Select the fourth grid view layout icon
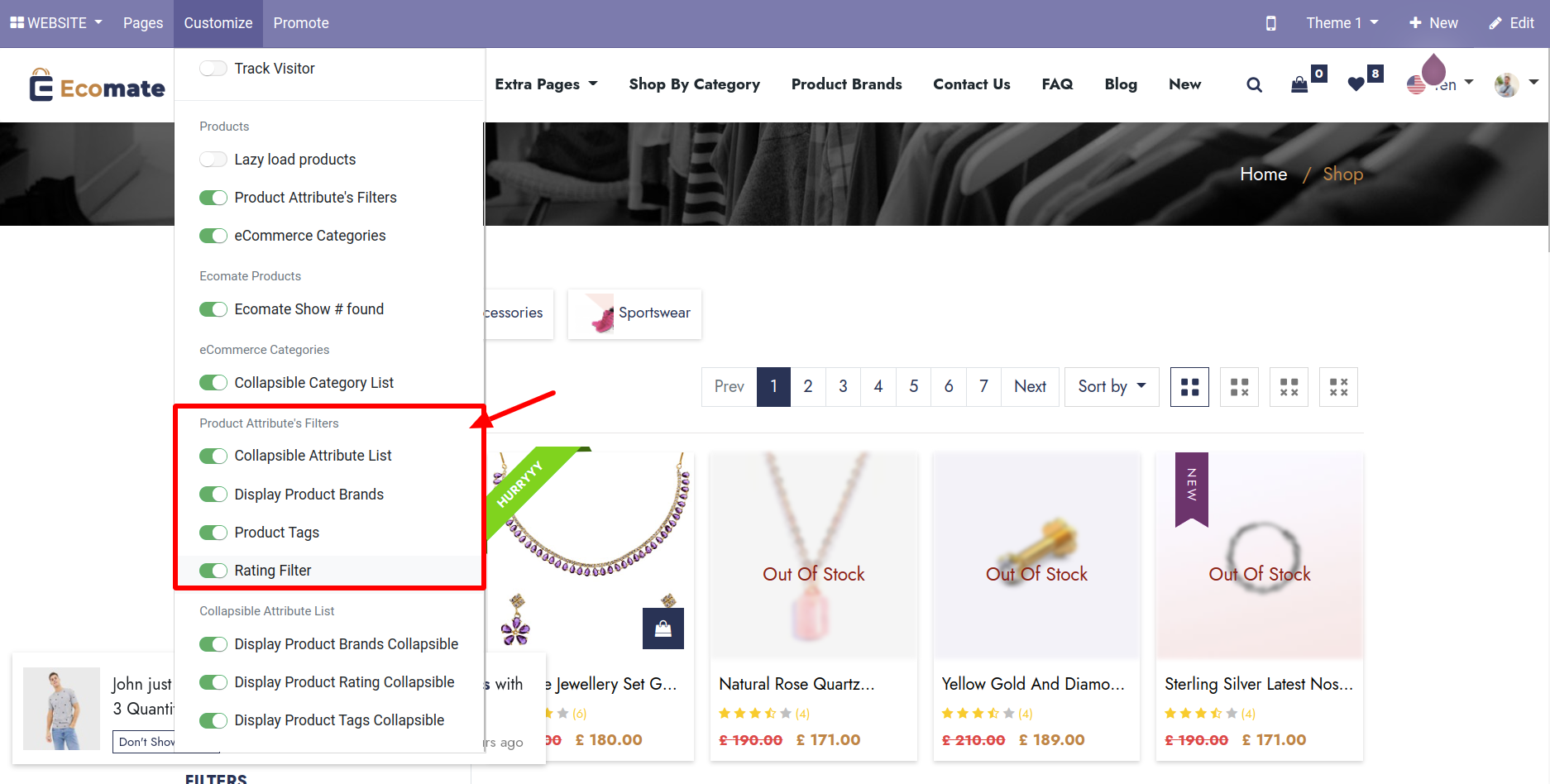The width and height of the screenshot is (1550, 784). pyautogui.click(x=1338, y=387)
